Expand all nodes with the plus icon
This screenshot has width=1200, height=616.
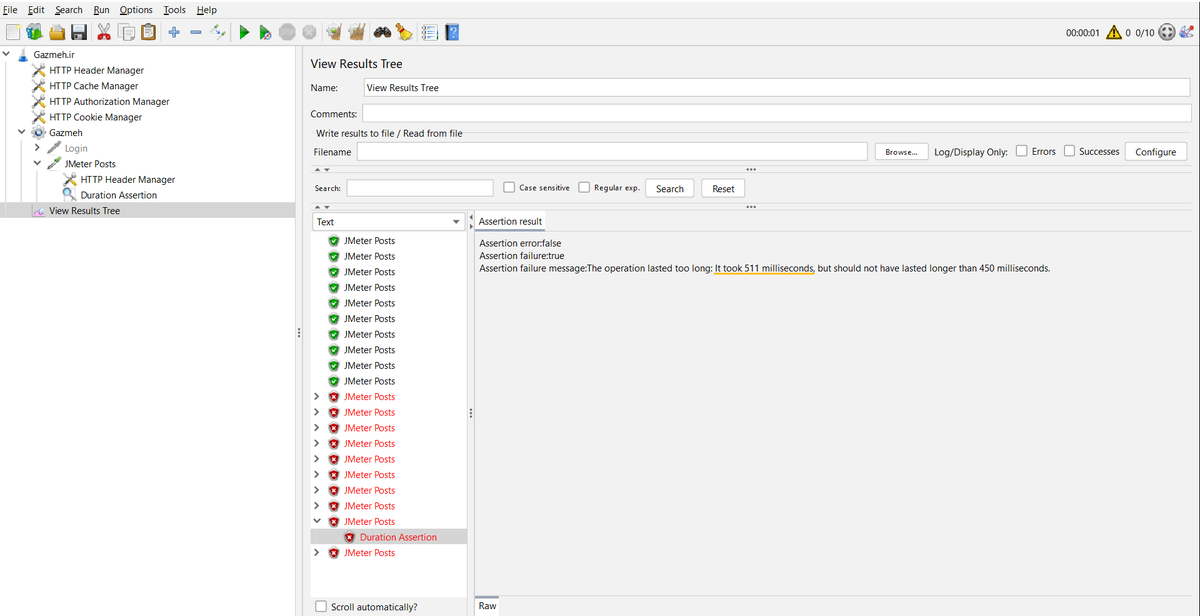pyautogui.click(x=174, y=32)
